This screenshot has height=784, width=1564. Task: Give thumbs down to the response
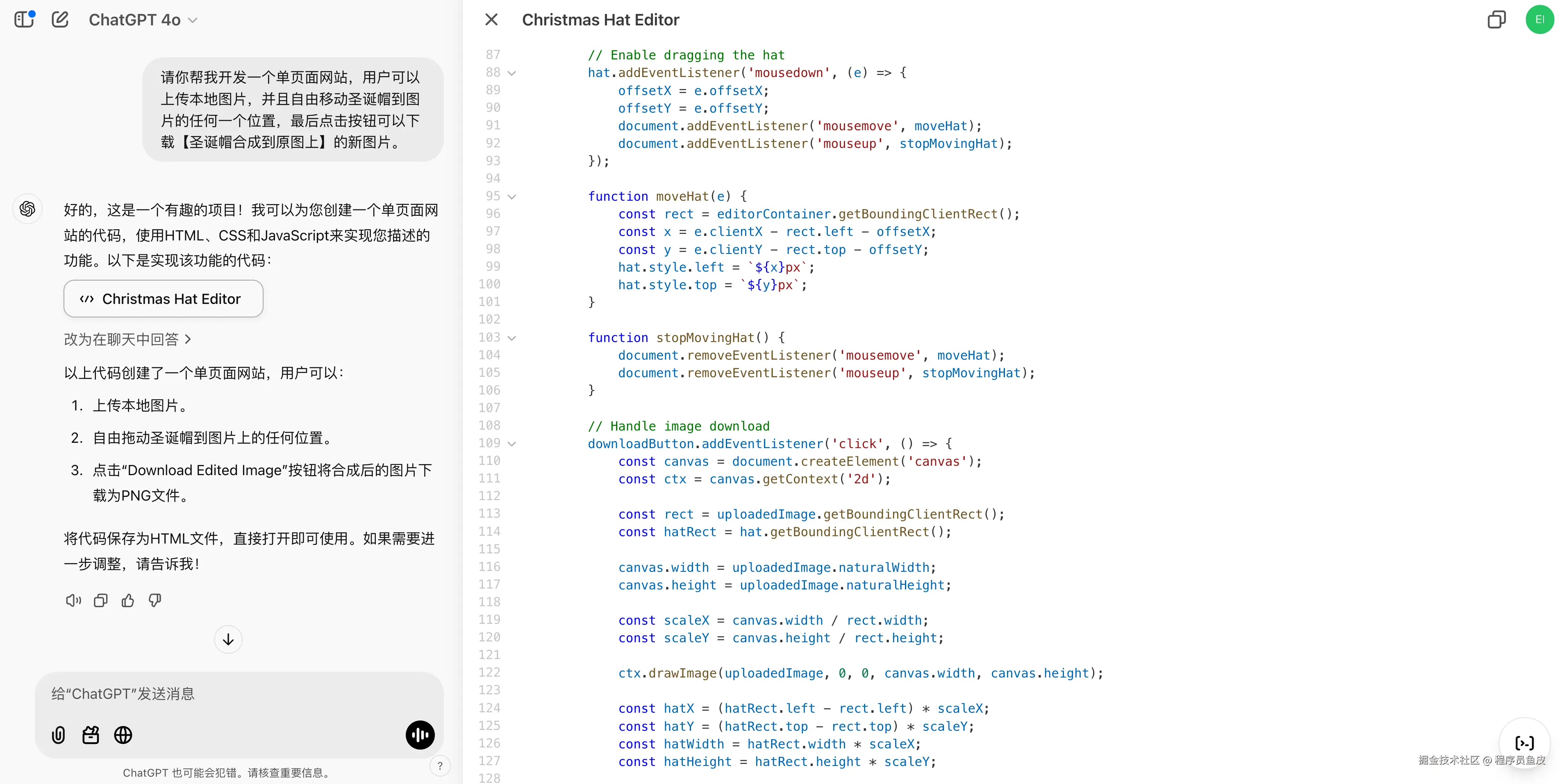coord(155,601)
